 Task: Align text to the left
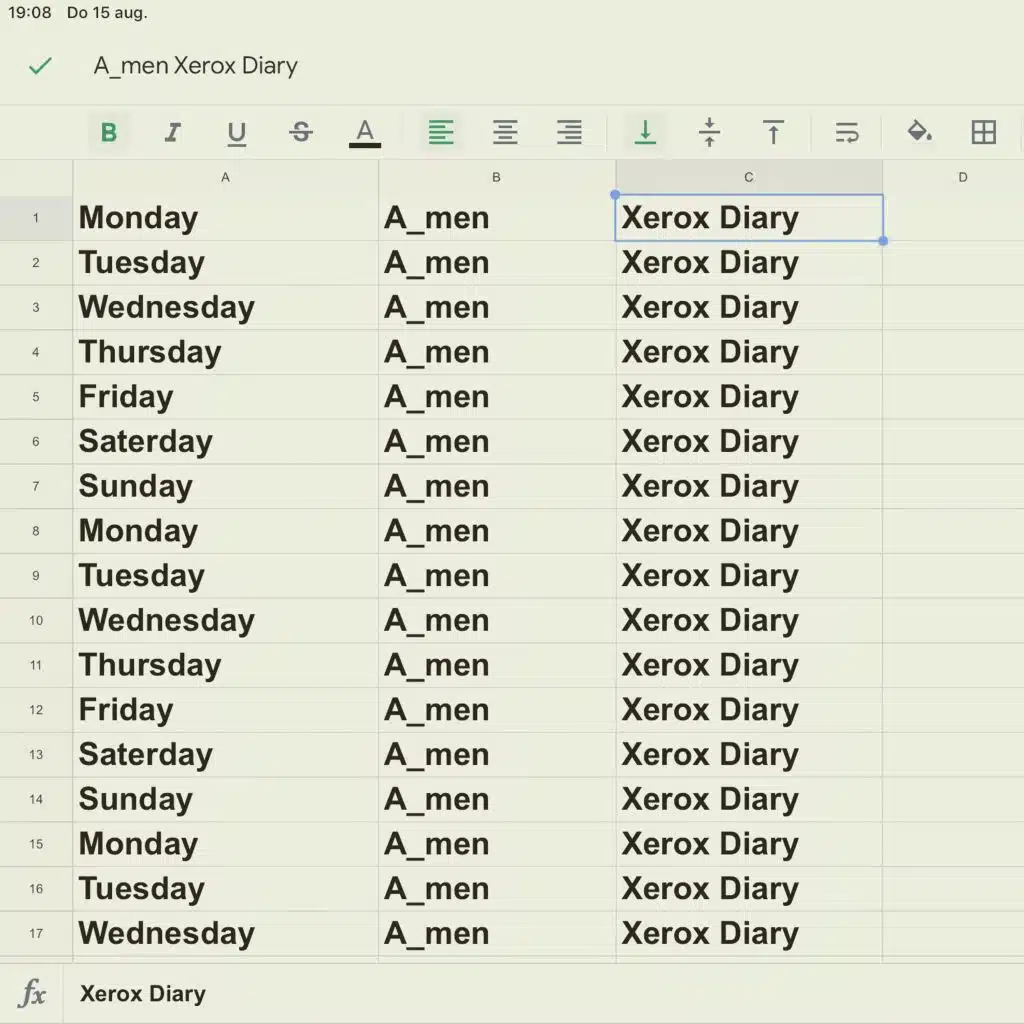441,133
